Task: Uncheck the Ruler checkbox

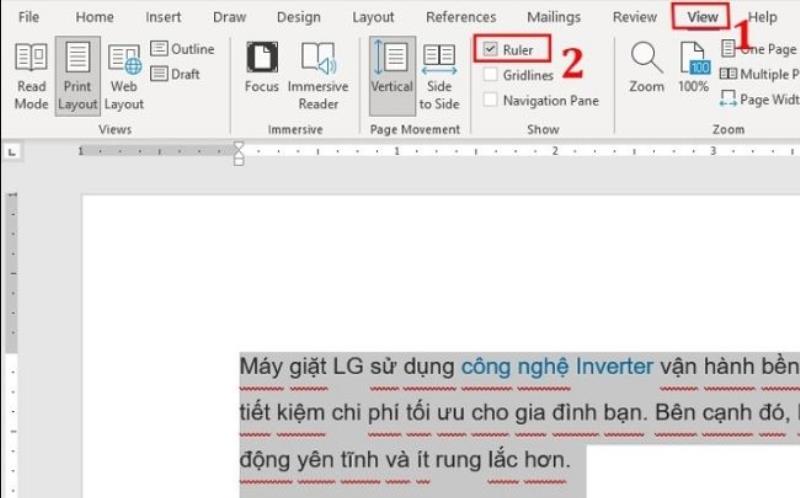Action: 490,49
